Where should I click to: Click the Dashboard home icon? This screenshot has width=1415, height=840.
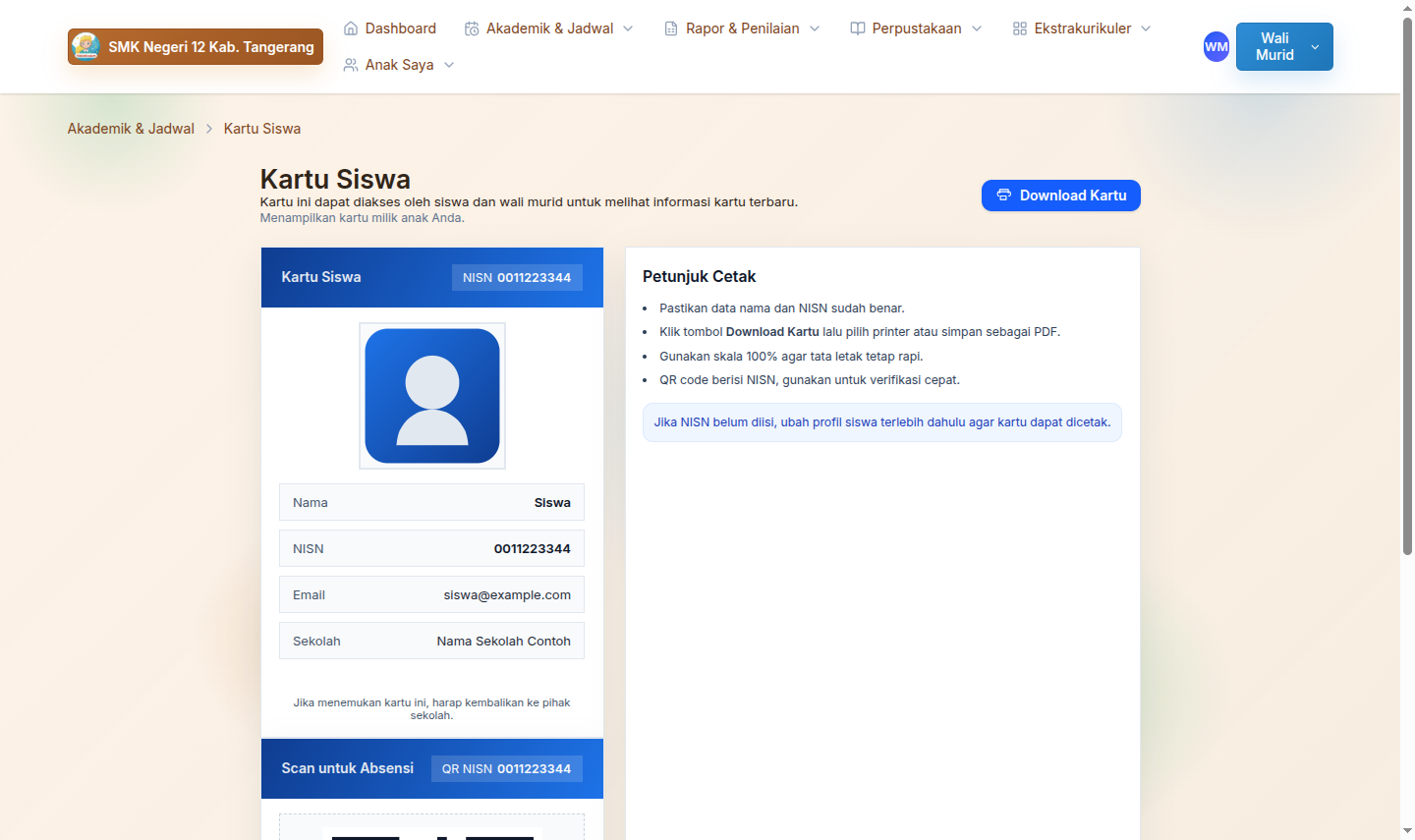pos(351,28)
